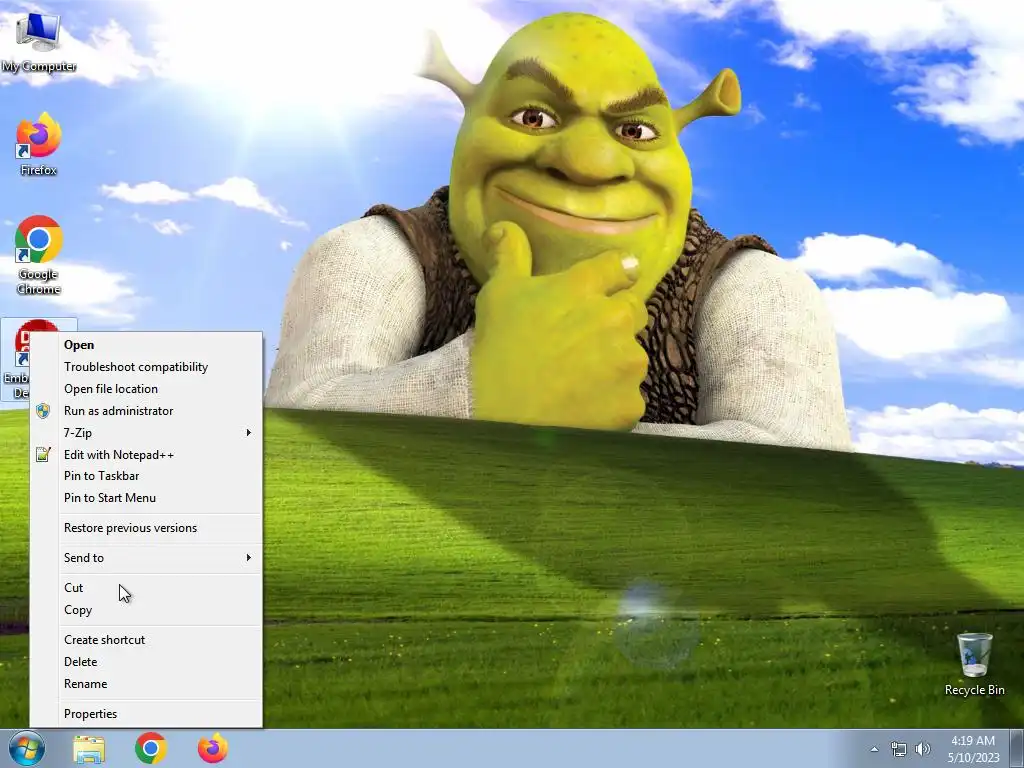Open the My Computer desktop icon
The width and height of the screenshot is (1024, 768).
point(39,42)
